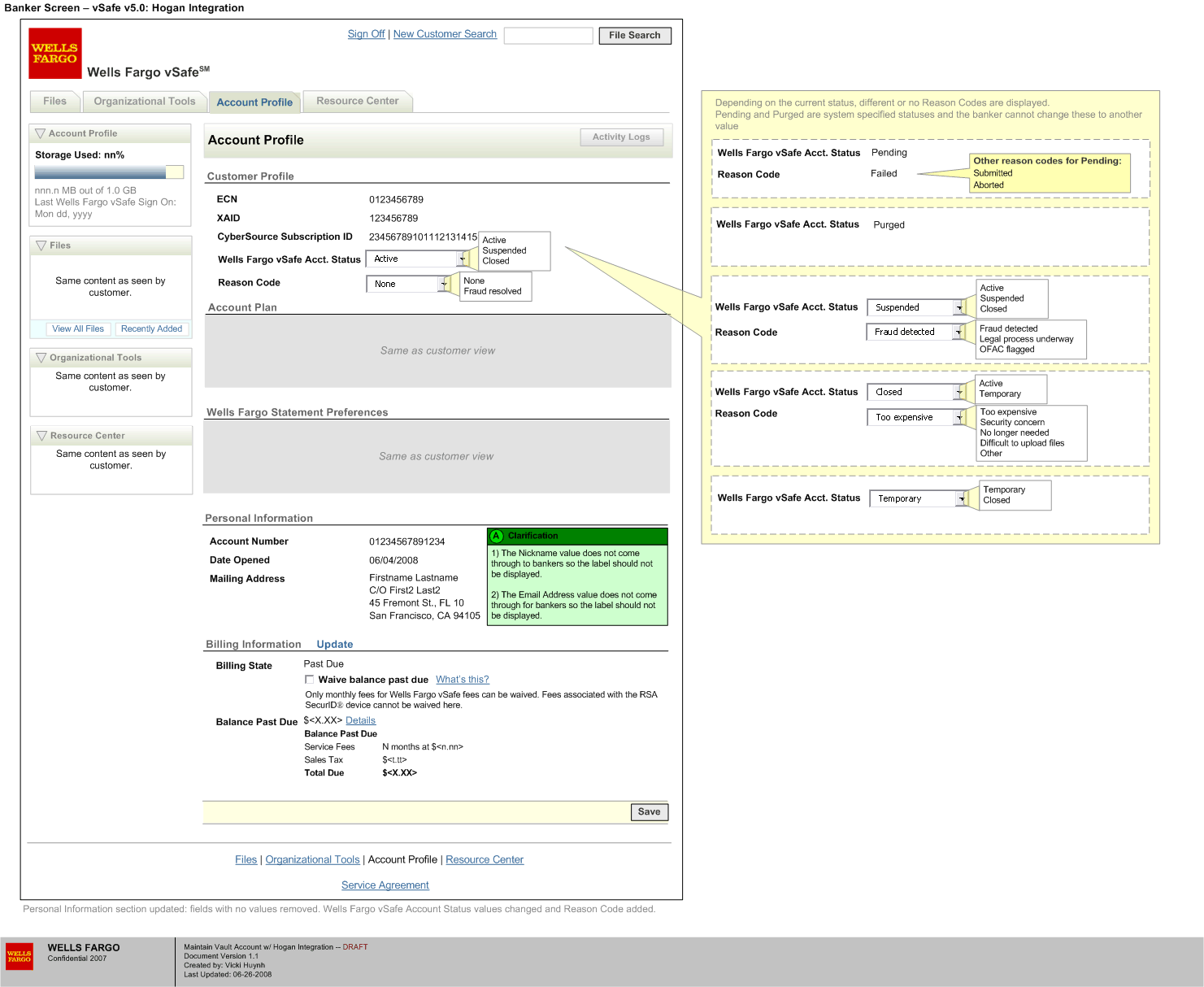
Task: Collapse the Organizational Tools sidebar panel triangle
Action: pos(41,358)
